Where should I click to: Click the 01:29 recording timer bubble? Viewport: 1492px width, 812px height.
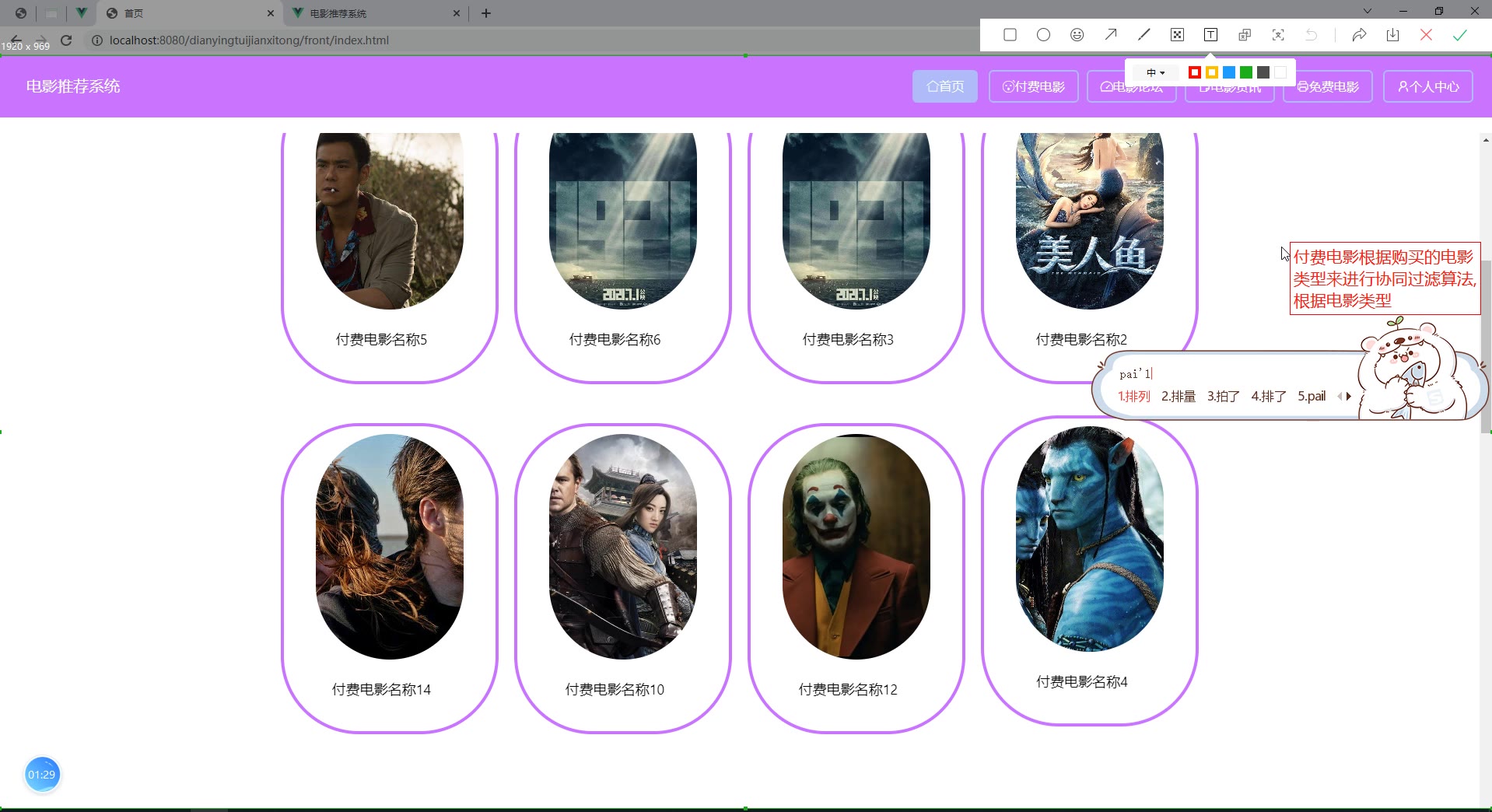[x=42, y=775]
